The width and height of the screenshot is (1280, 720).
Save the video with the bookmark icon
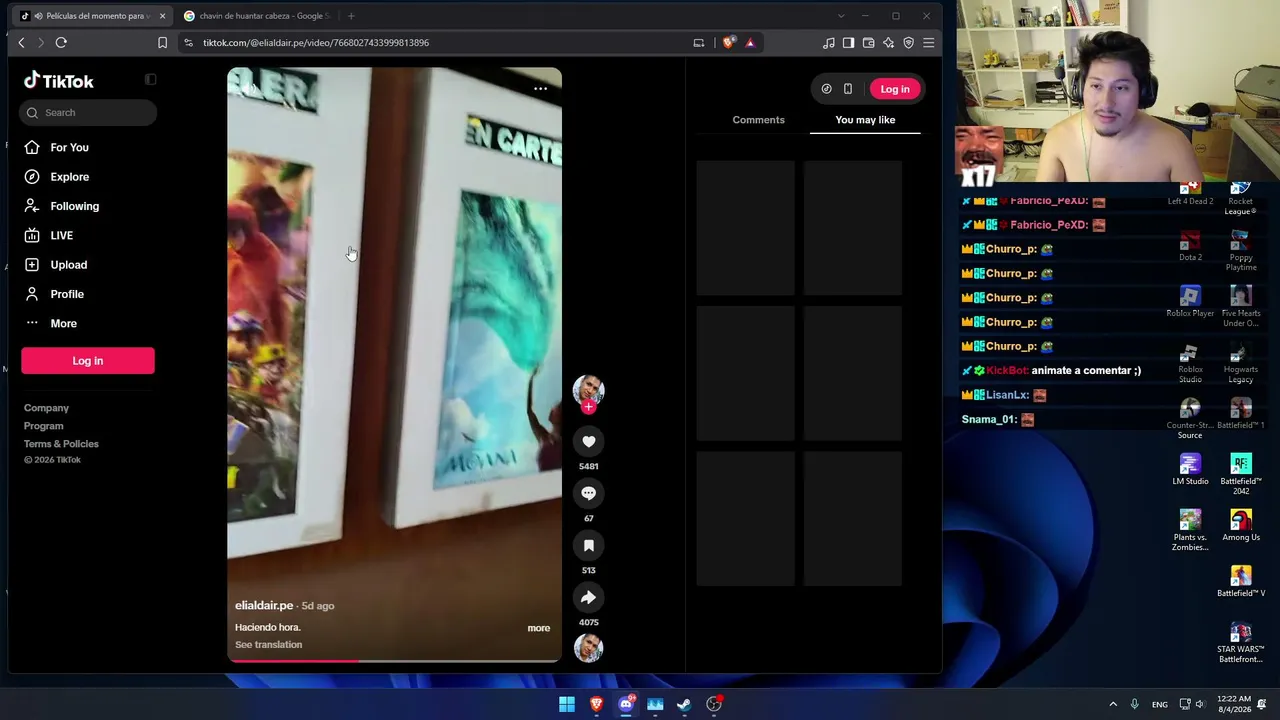click(588, 545)
